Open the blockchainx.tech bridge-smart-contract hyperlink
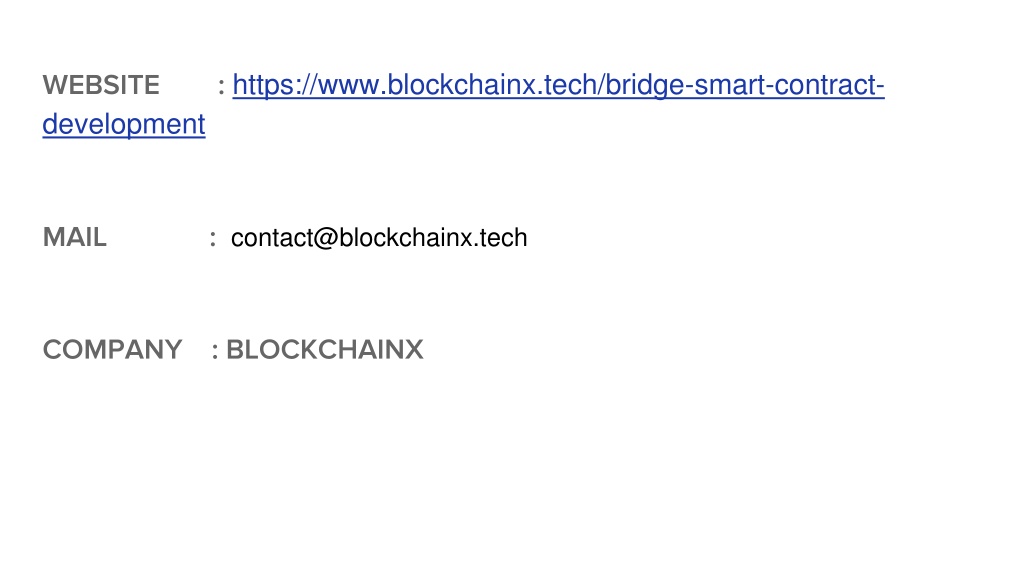 [558, 86]
